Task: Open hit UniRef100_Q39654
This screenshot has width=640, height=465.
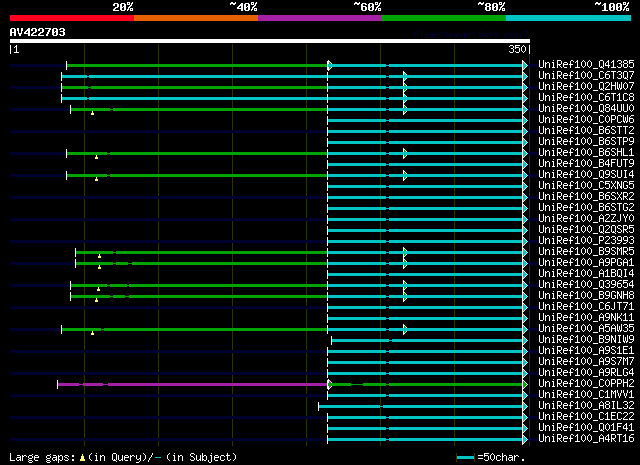Action: point(586,285)
